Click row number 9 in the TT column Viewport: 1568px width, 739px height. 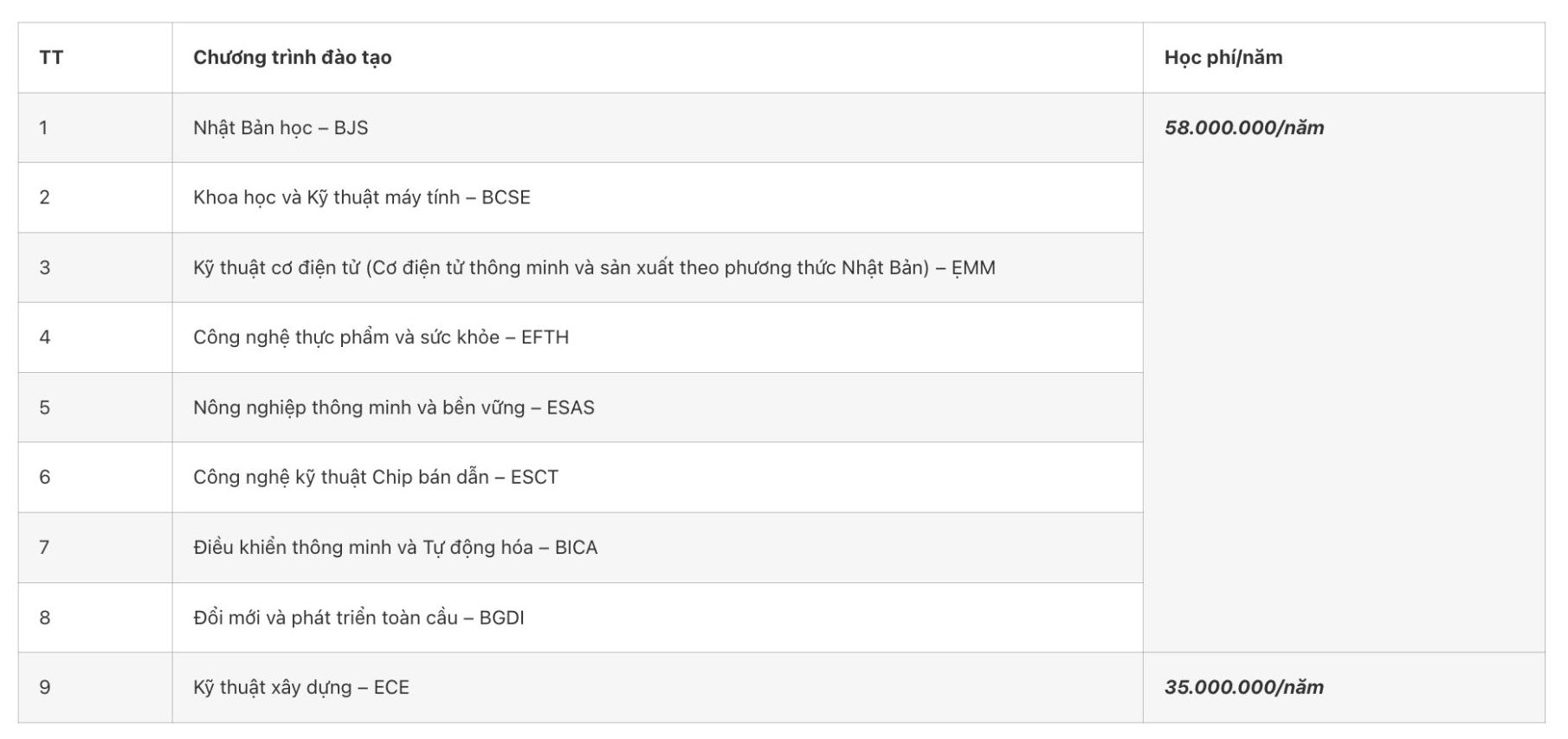point(44,688)
